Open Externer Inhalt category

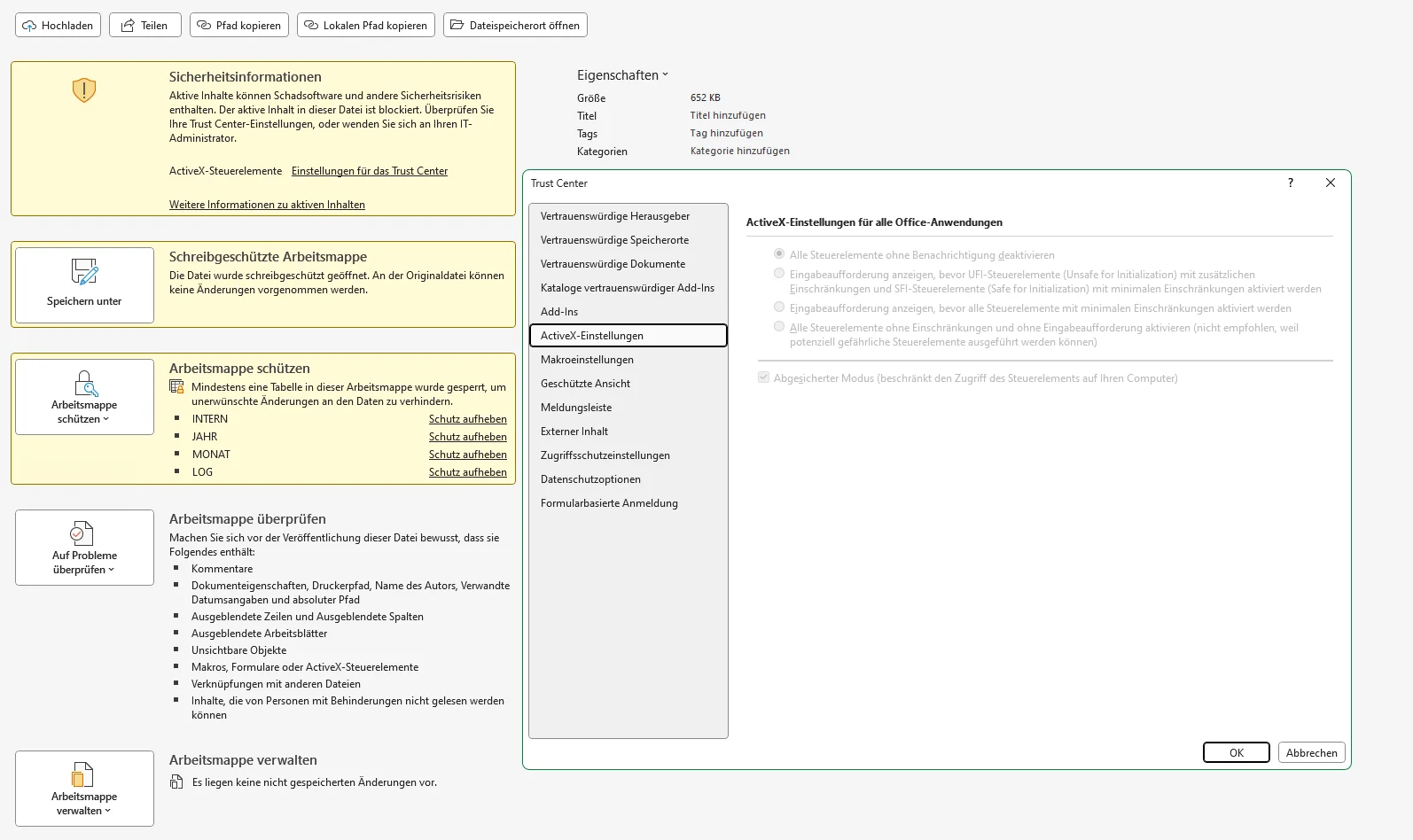pos(628,432)
